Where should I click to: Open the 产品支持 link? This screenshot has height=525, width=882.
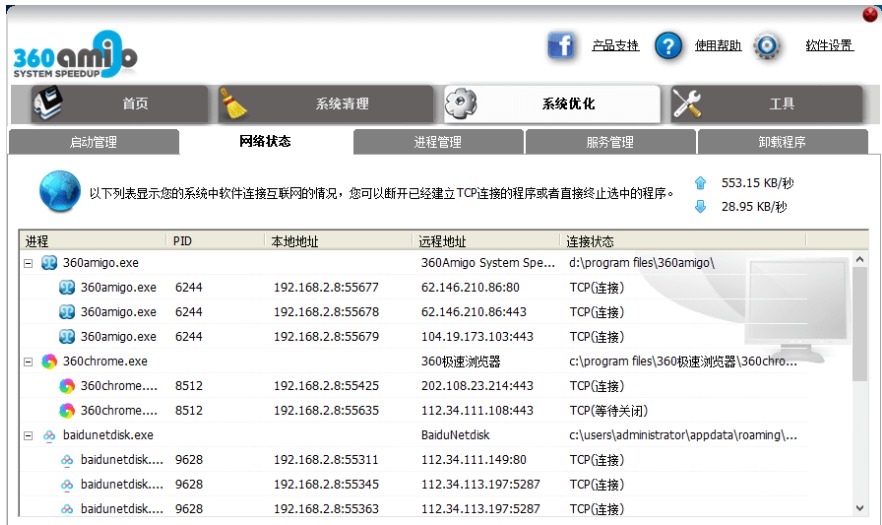[615, 46]
